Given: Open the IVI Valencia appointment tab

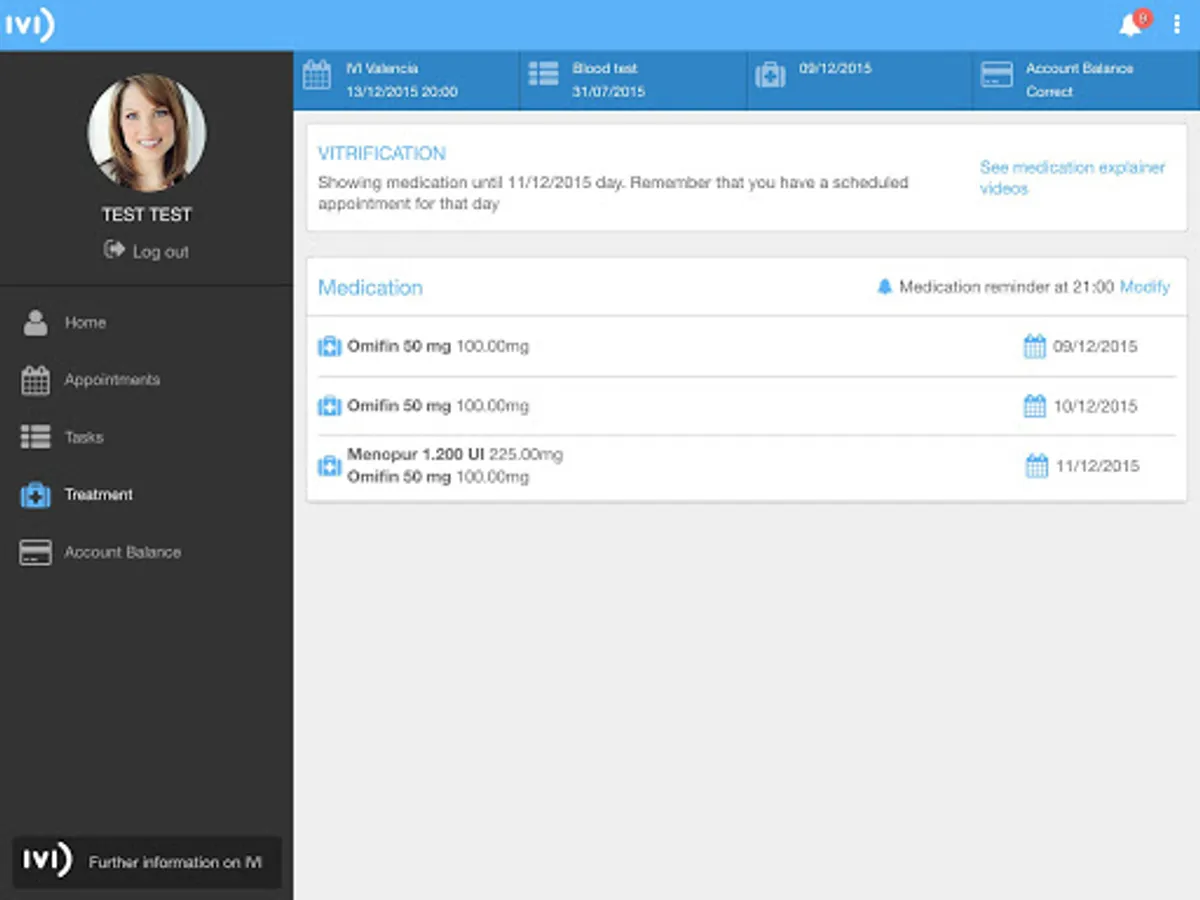Looking at the screenshot, I should [404, 79].
